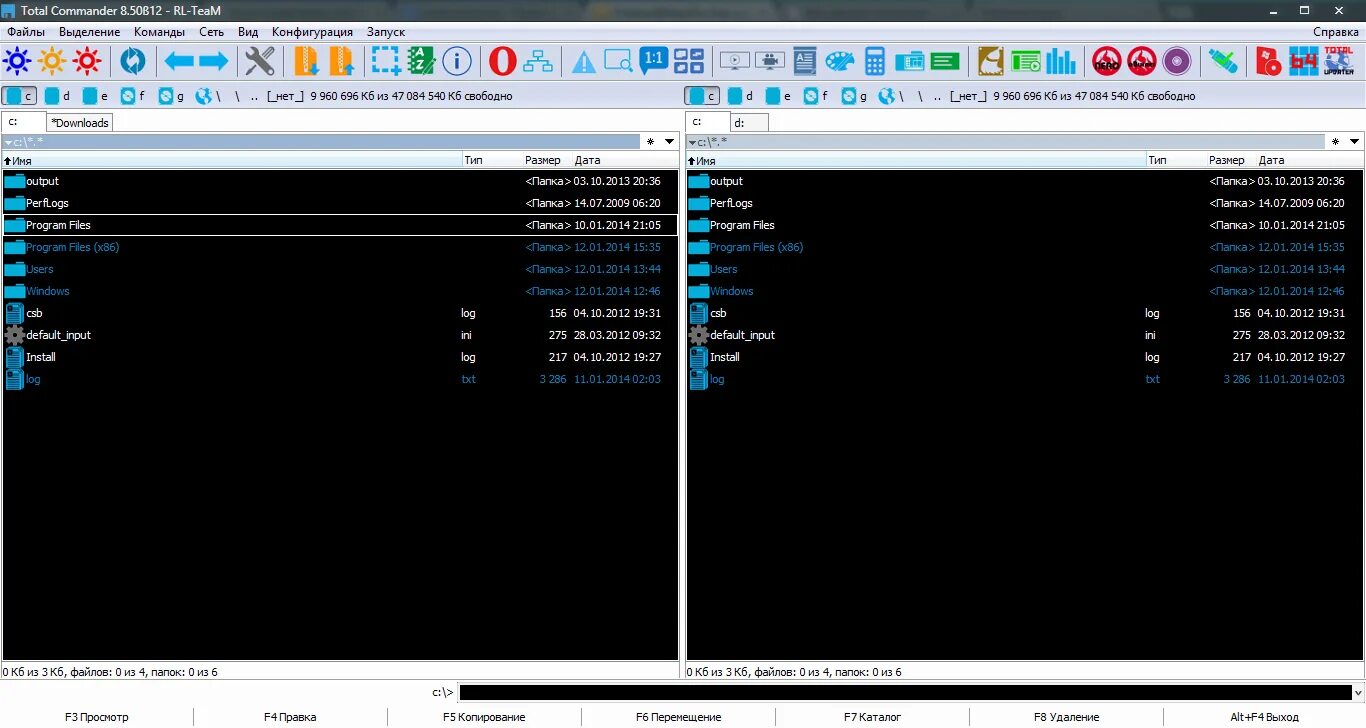The image size is (1366, 728).
Task: Switch left panel to drive e
Action: [95, 96]
